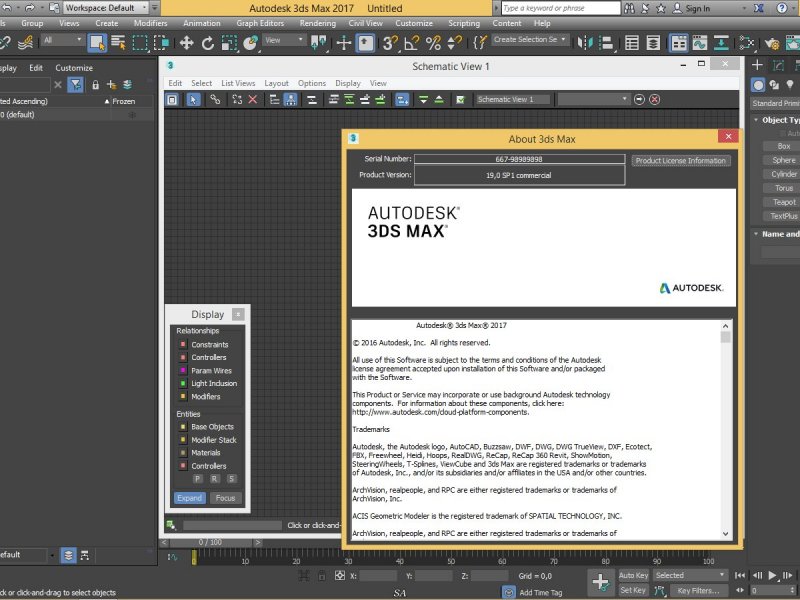Viewport: 800px width, 600px height.
Task: Open the View reference coordinate dropdown
Action: (x=284, y=40)
